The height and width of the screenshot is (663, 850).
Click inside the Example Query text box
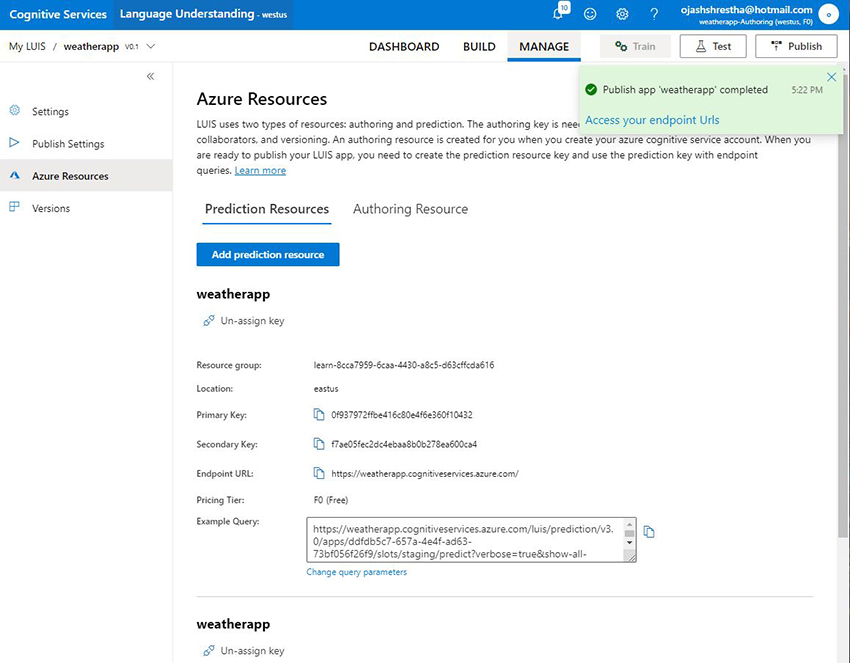[x=465, y=539]
